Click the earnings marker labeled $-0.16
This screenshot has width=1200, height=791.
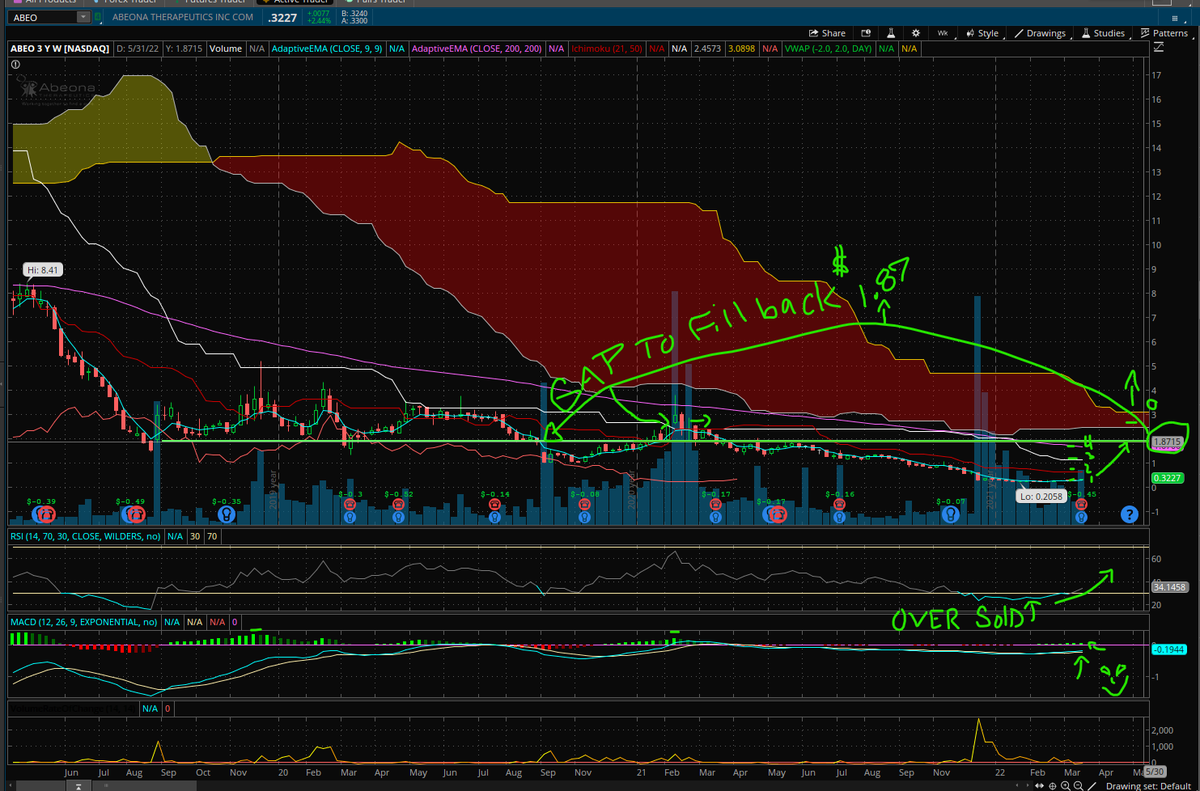pos(839,506)
